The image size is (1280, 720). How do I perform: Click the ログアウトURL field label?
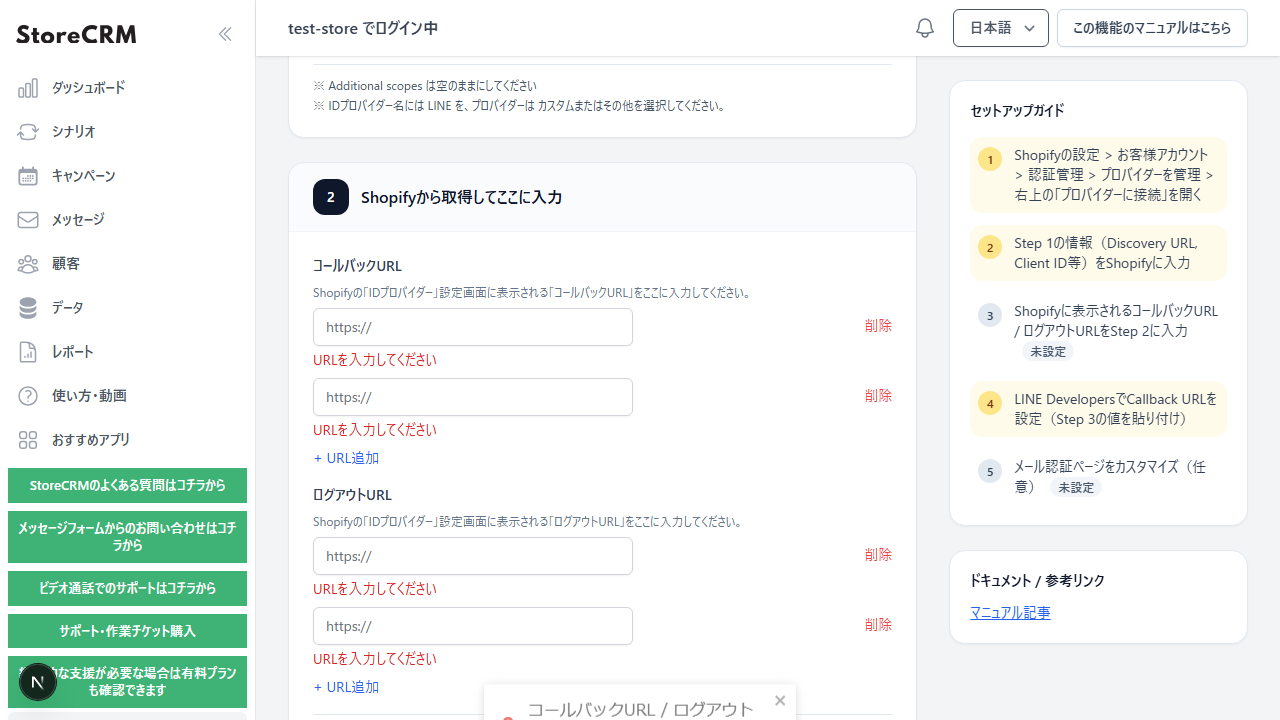pyautogui.click(x=352, y=495)
